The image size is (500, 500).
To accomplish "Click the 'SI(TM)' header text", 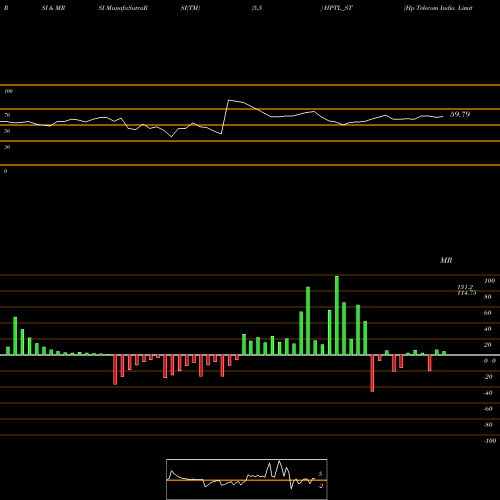I will click(x=190, y=8).
